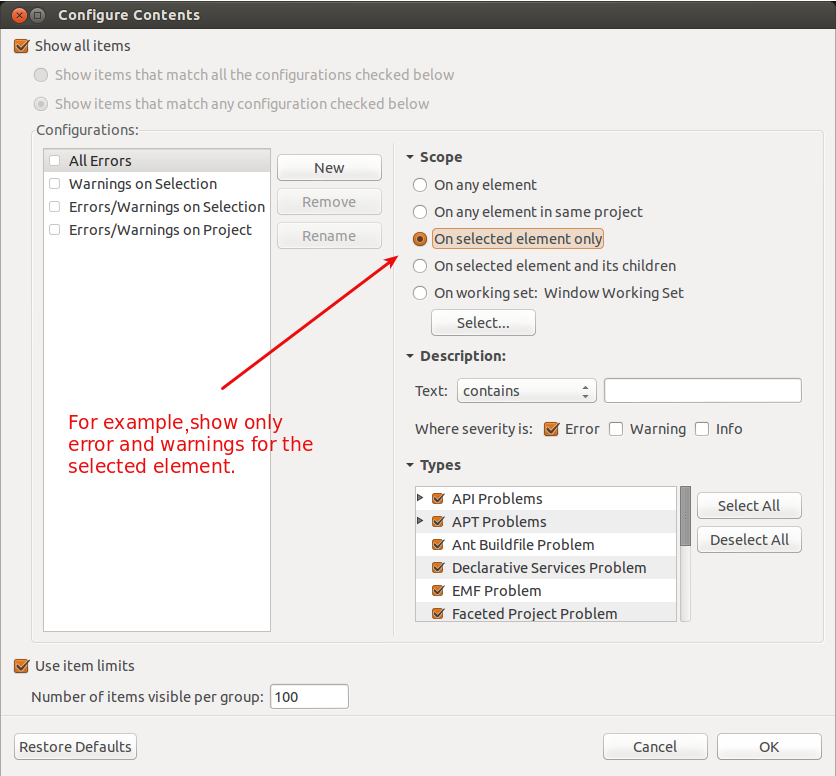Click the Types list scrollbar thumb
Viewport: 836px width, 776px height.
coord(686,516)
